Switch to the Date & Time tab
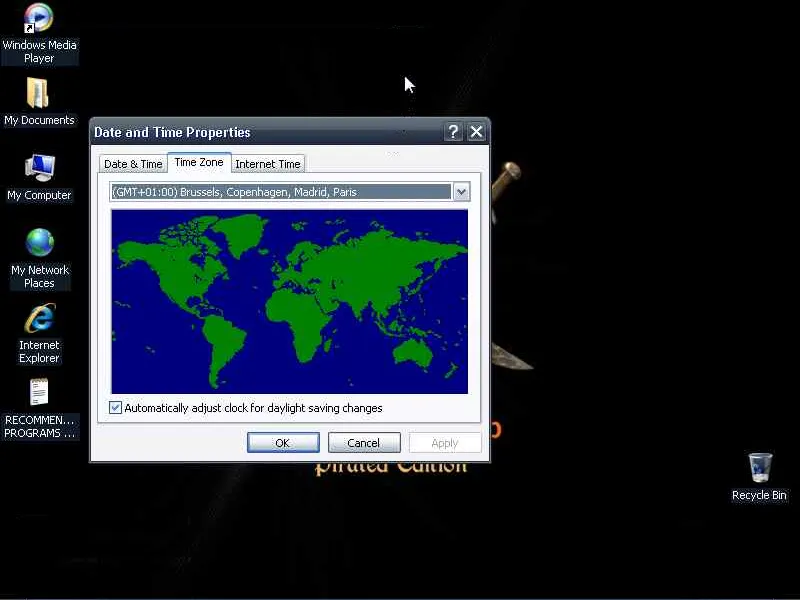 click(x=133, y=164)
